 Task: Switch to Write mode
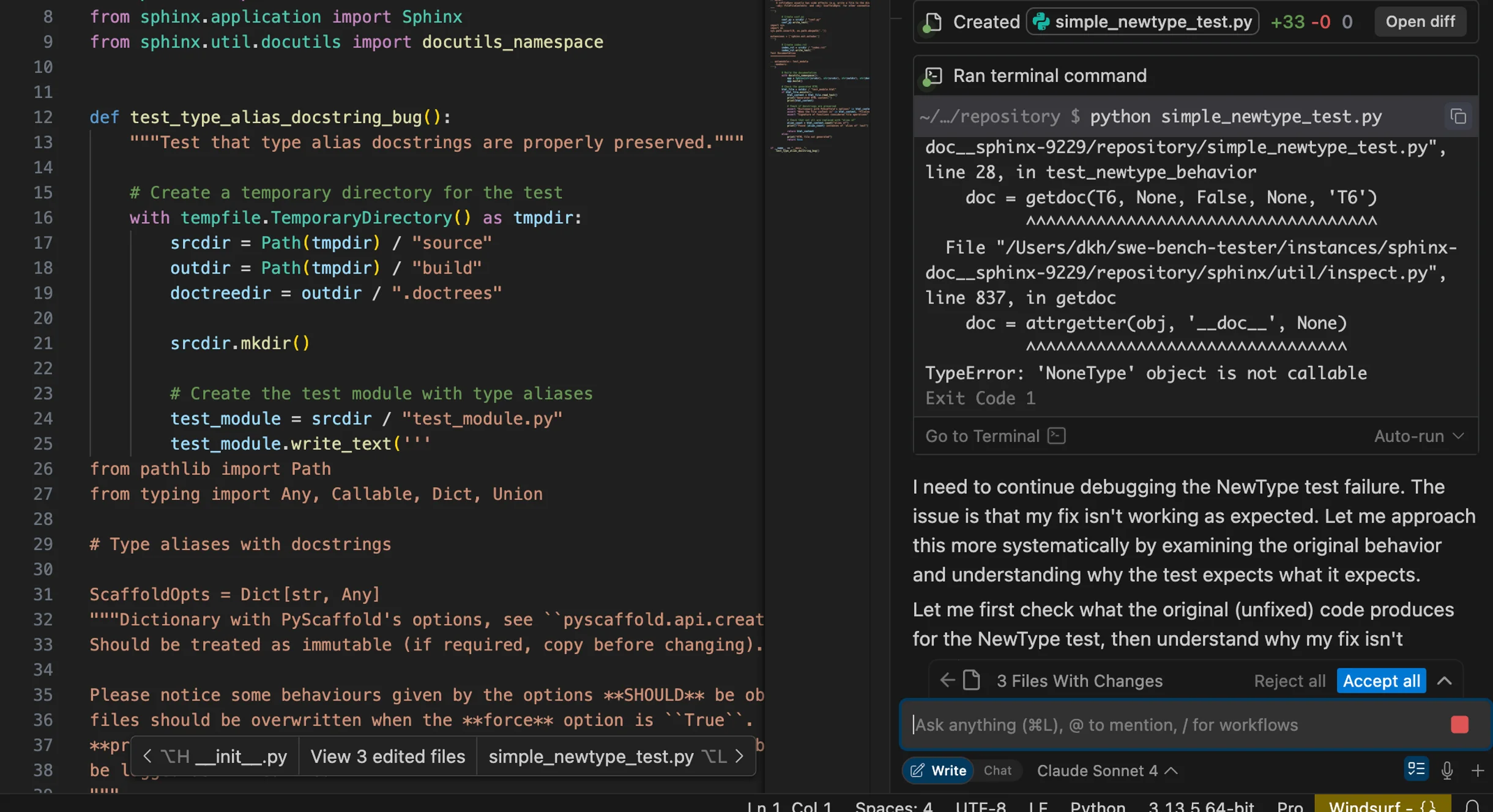point(939,770)
